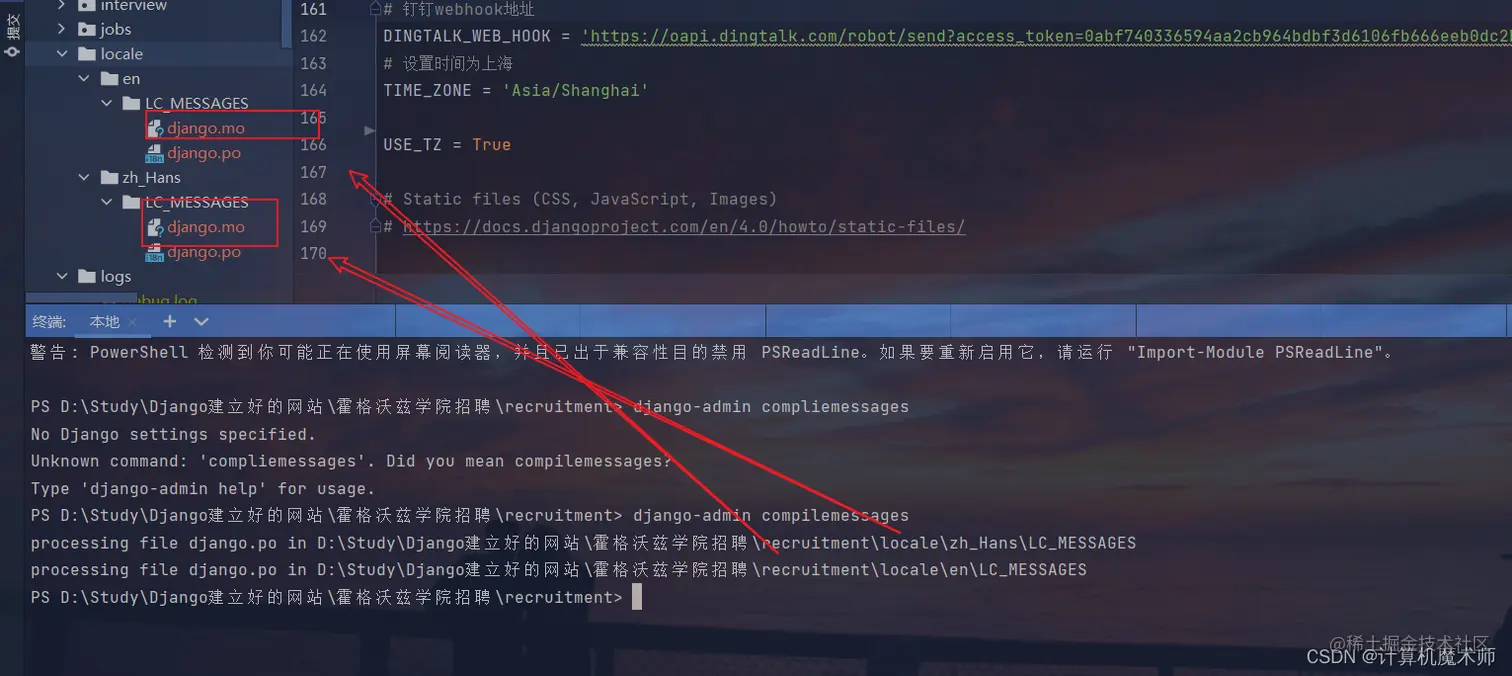This screenshot has height=676, width=1512.
Task: Toggle fold arrow next to line 165
Action: click(x=370, y=130)
